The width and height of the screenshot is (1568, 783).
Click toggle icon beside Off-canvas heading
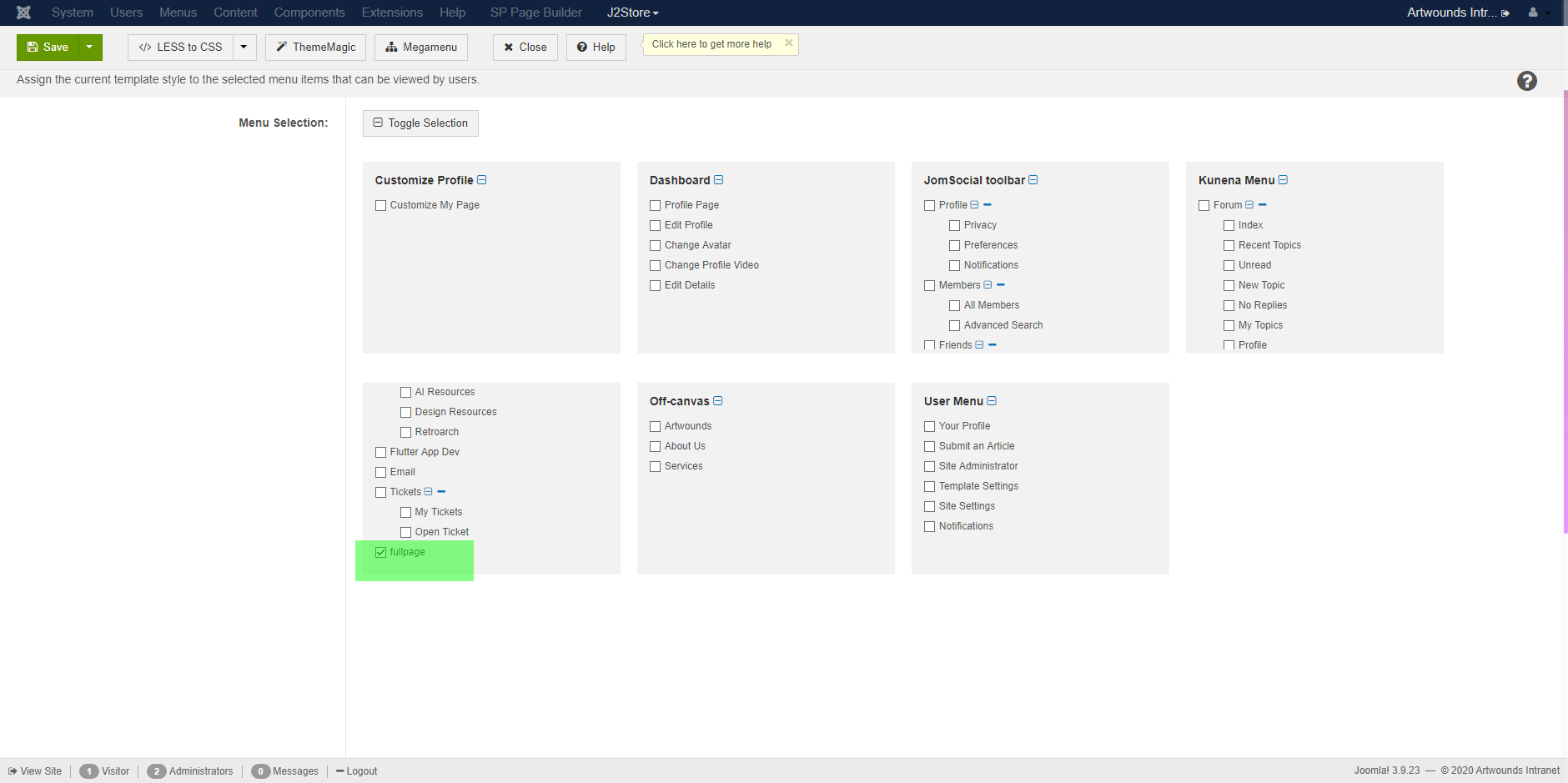point(718,401)
